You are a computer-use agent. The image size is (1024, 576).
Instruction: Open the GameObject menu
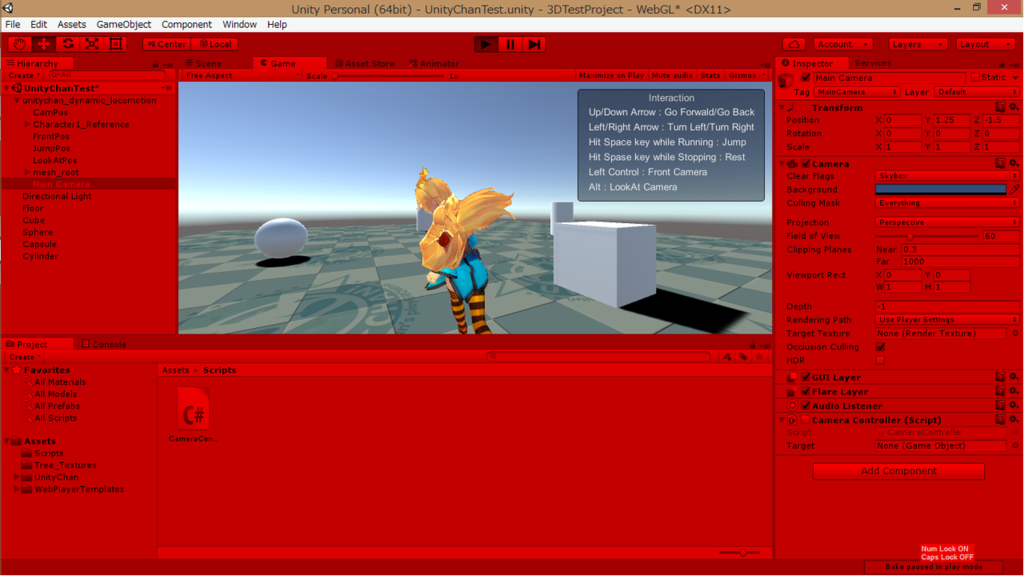pos(123,24)
